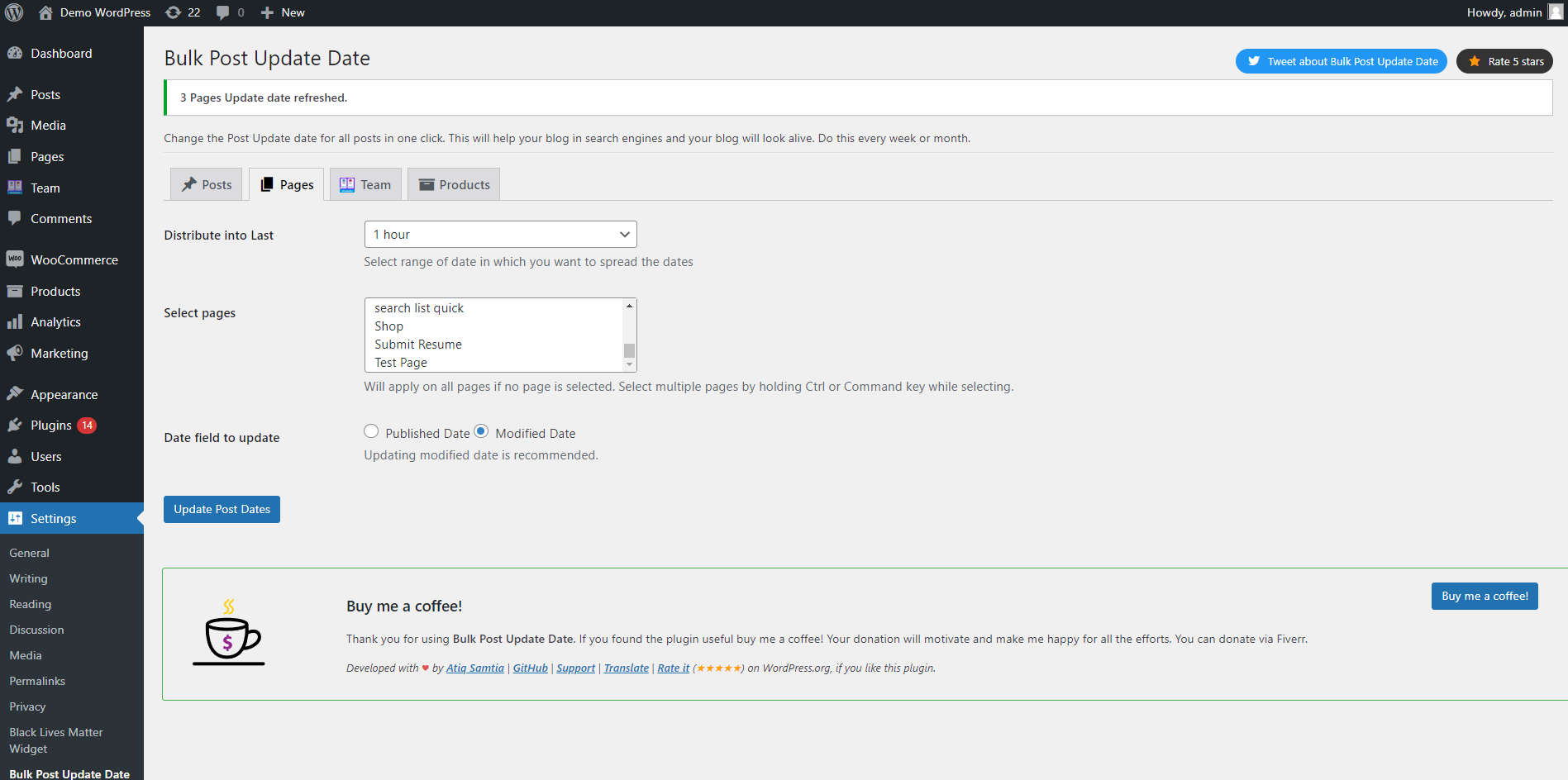
Task: Click the Settings sliders icon in the sidebar
Action: [x=15, y=518]
